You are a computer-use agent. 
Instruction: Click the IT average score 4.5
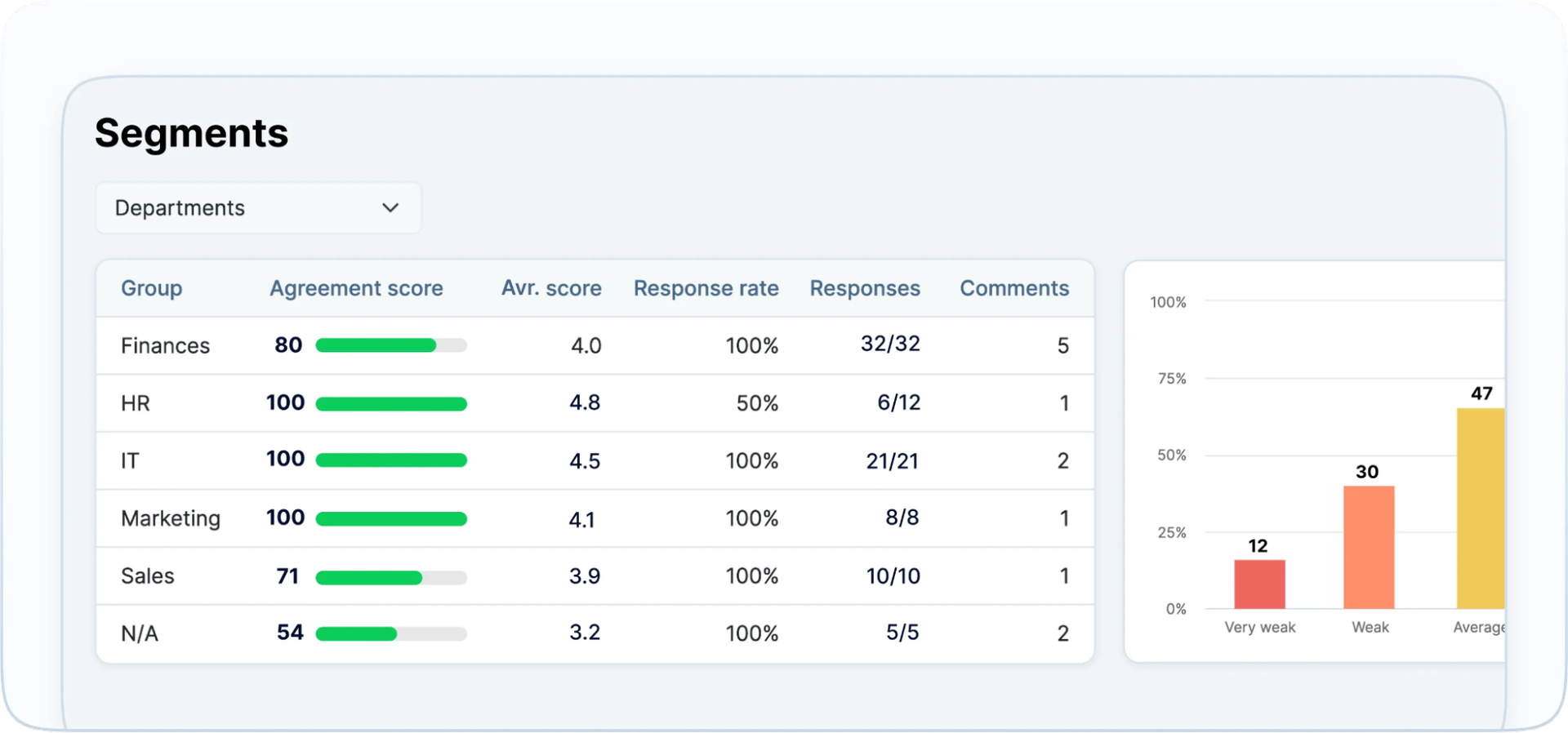[585, 461]
